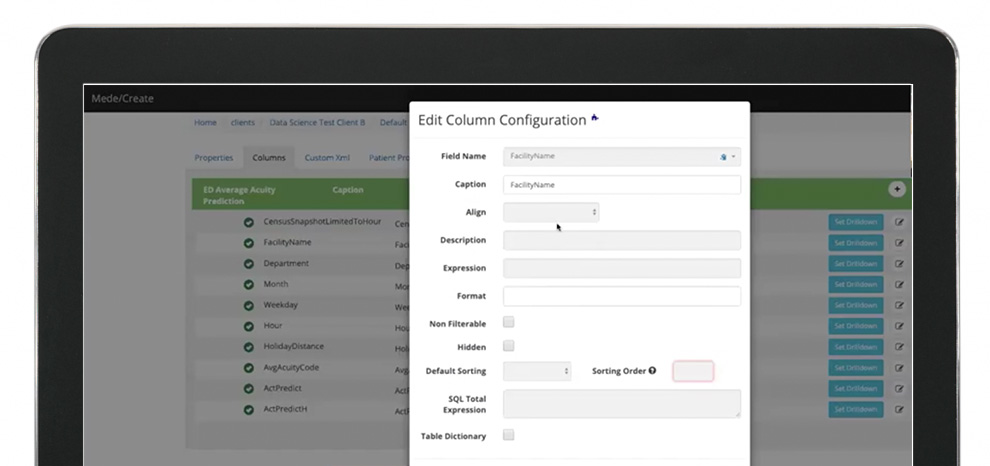Click Set Drilldown for FacilityName row
The width and height of the screenshot is (990, 466).
(856, 243)
